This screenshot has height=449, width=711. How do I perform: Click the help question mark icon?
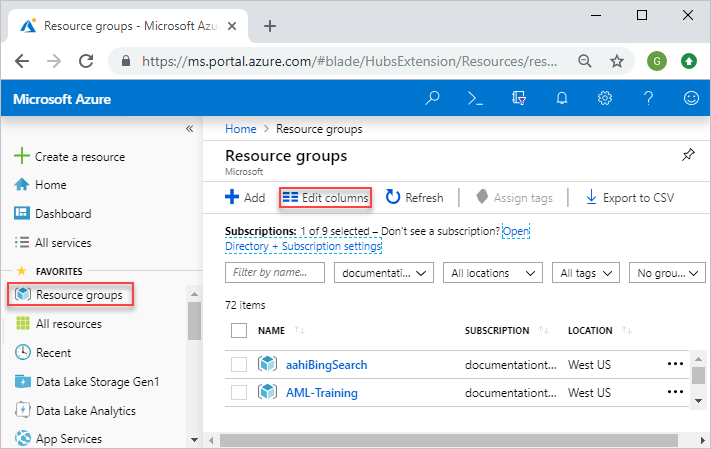648,98
